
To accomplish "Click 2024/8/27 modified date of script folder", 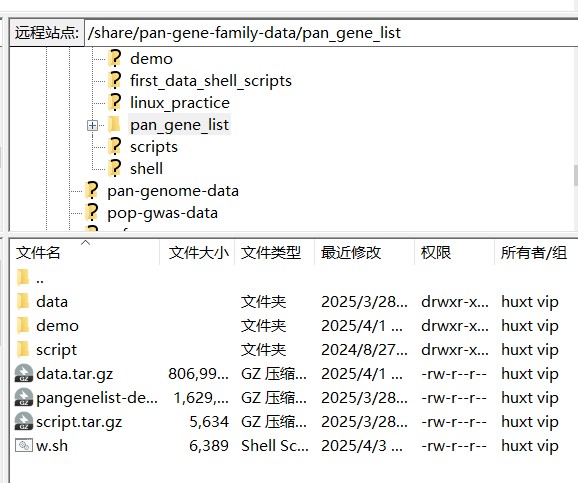I will tap(364, 350).
